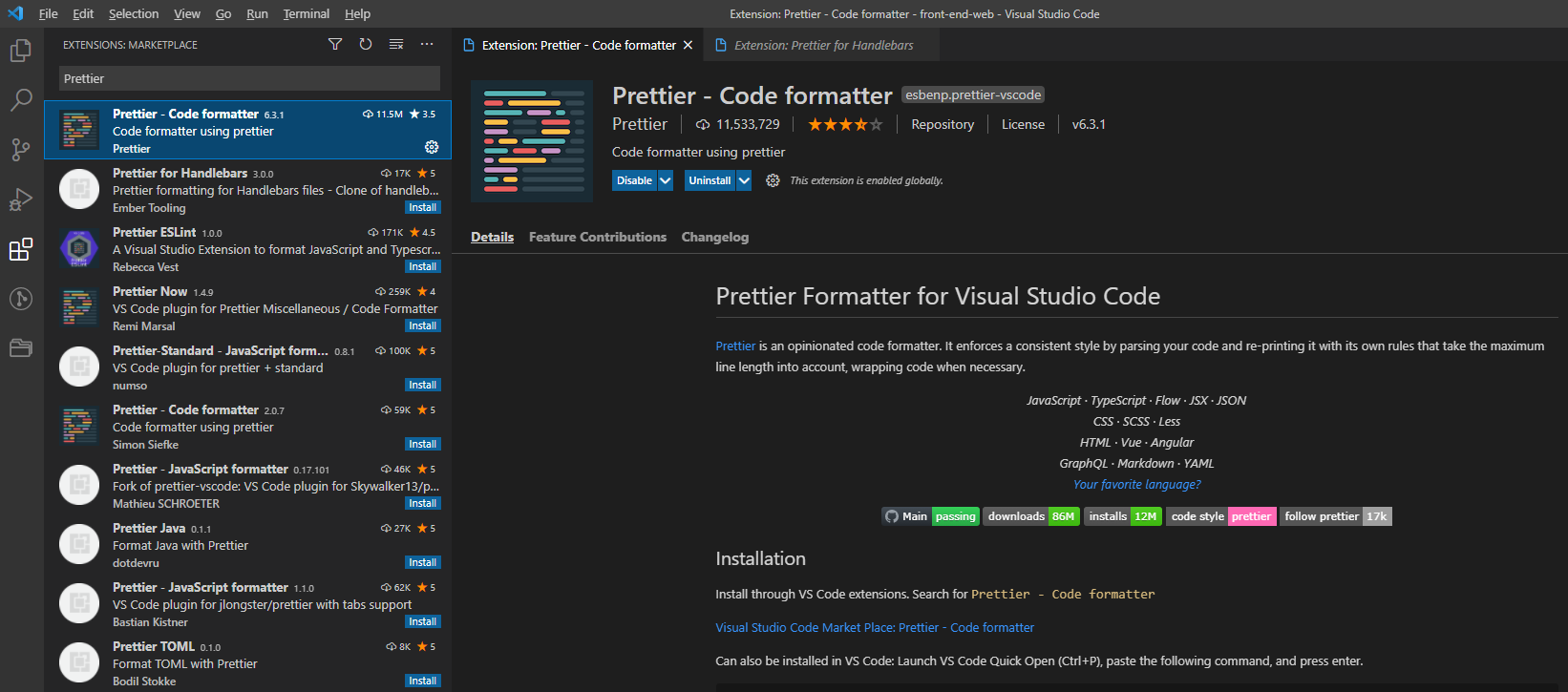This screenshot has height=692, width=1568.
Task: Uninstall the Prettier extension
Action: (x=710, y=180)
